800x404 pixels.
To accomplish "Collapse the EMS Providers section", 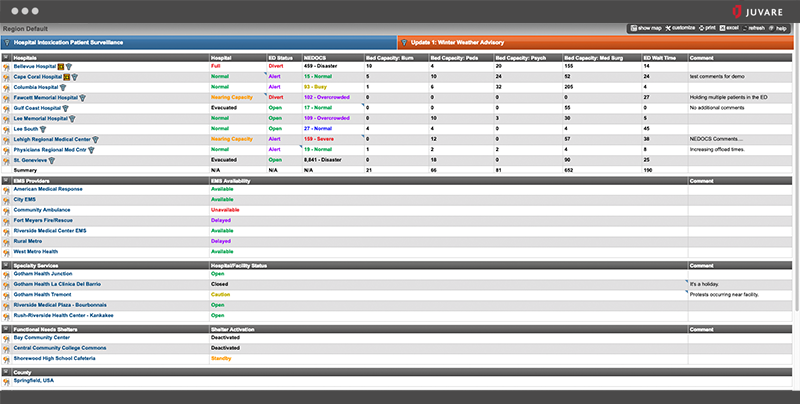I will (6, 181).
